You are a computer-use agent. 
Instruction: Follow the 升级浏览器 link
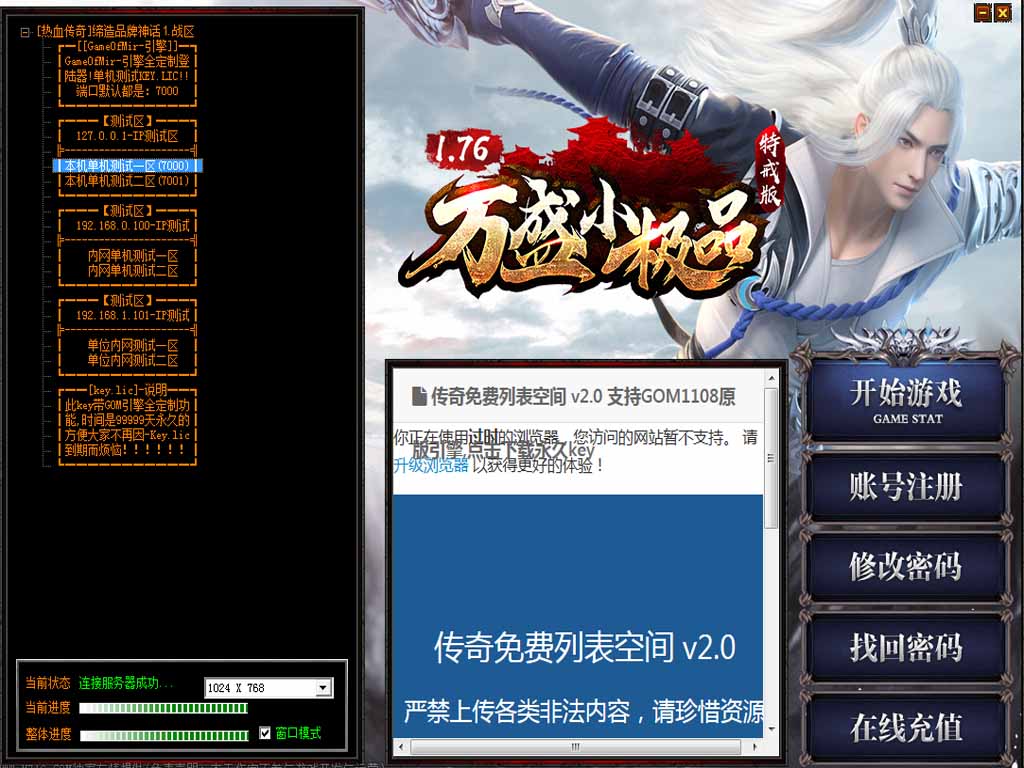[x=431, y=466]
